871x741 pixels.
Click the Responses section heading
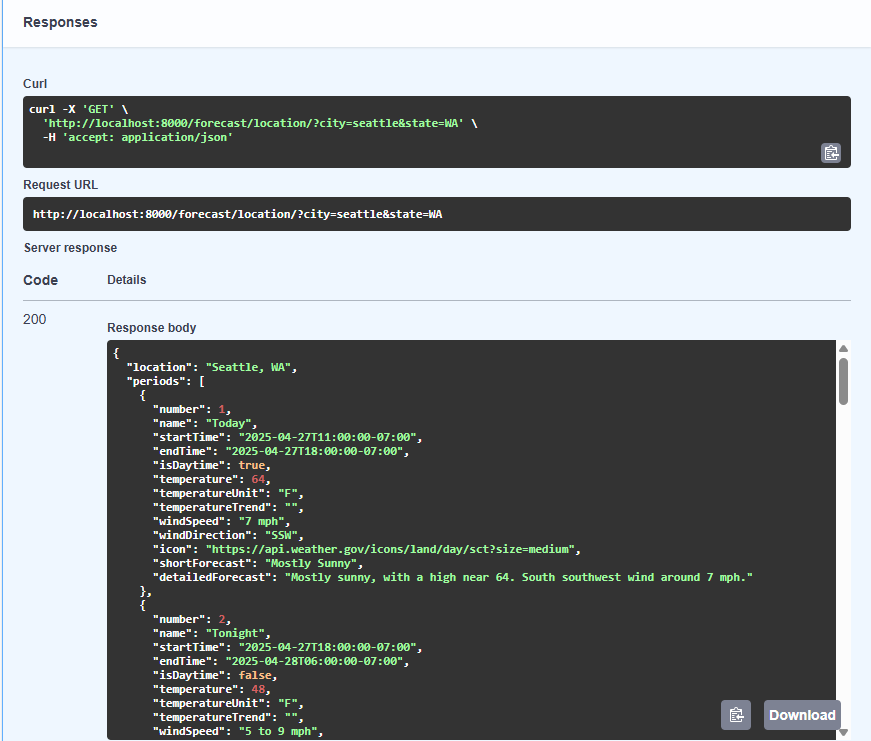(x=60, y=22)
